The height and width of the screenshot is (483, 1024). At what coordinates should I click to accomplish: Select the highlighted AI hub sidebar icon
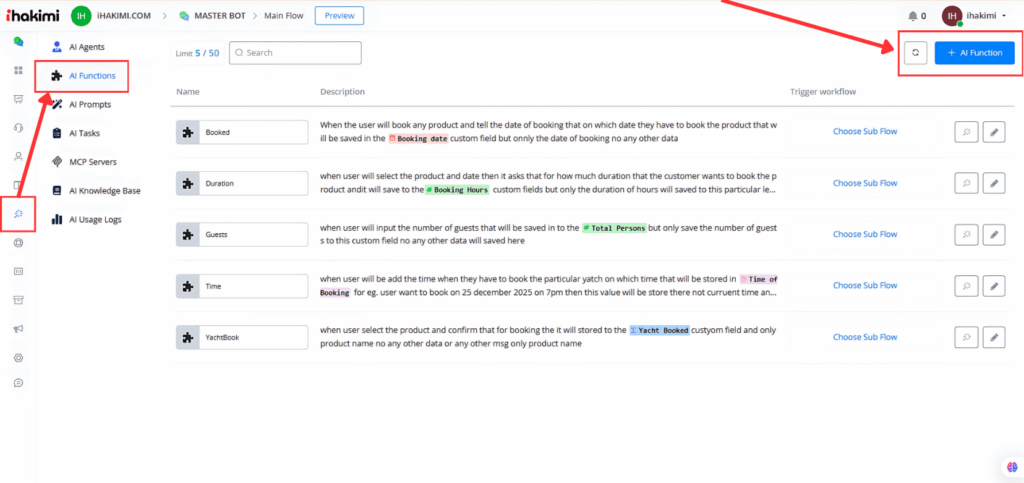(x=18, y=214)
